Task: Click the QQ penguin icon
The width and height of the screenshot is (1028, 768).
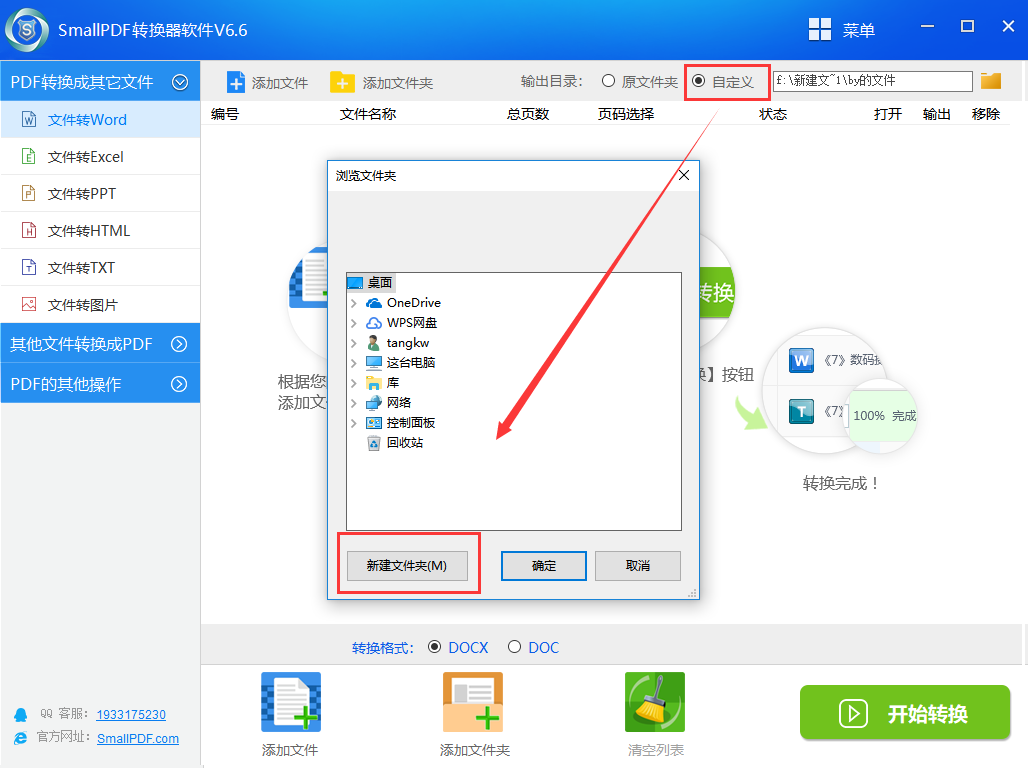Action: (x=21, y=715)
